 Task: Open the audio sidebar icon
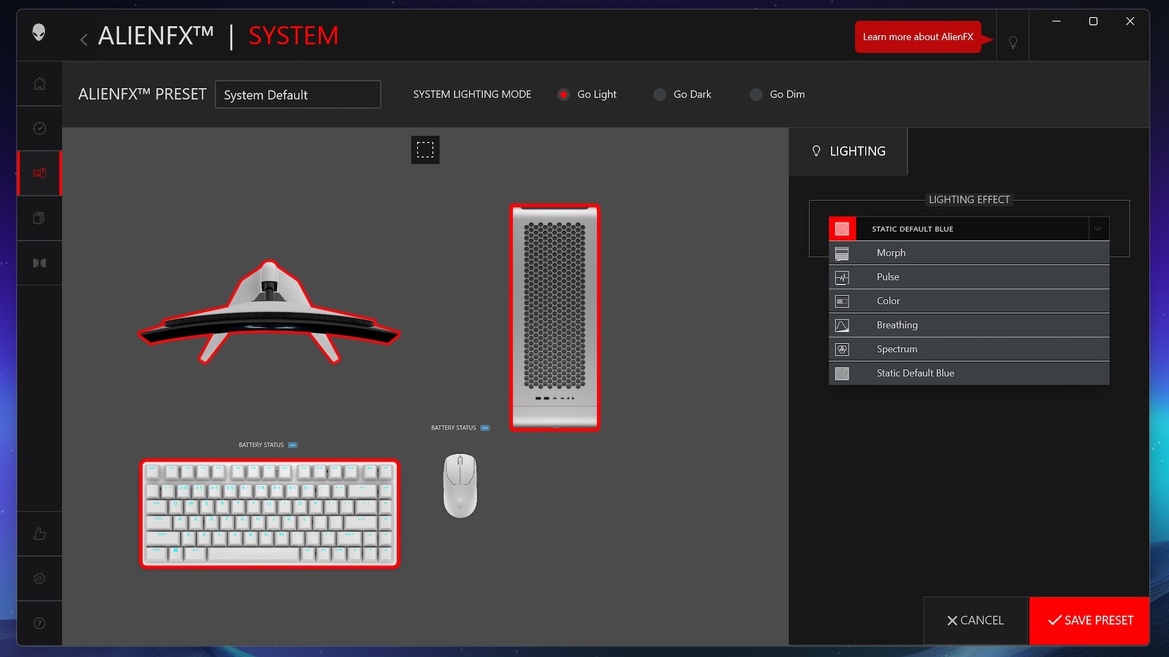click(40, 263)
